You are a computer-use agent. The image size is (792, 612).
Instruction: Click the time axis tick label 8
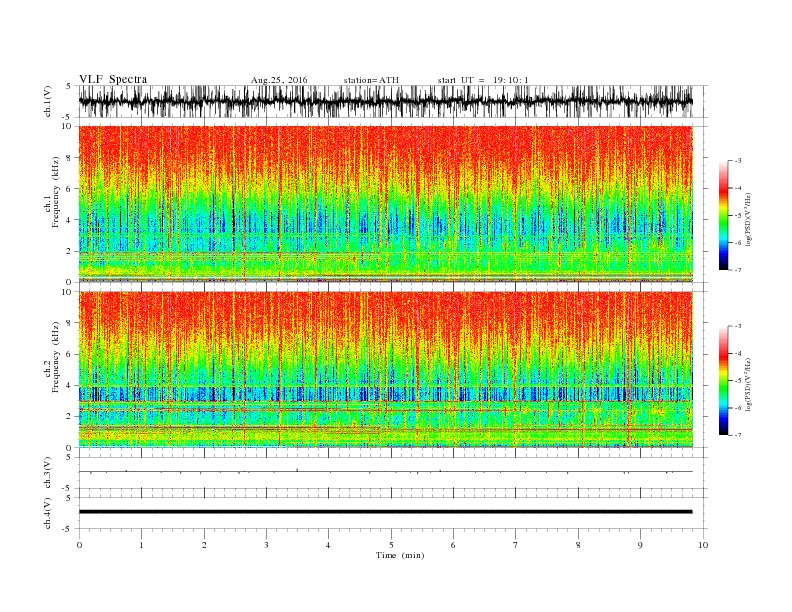(x=578, y=545)
